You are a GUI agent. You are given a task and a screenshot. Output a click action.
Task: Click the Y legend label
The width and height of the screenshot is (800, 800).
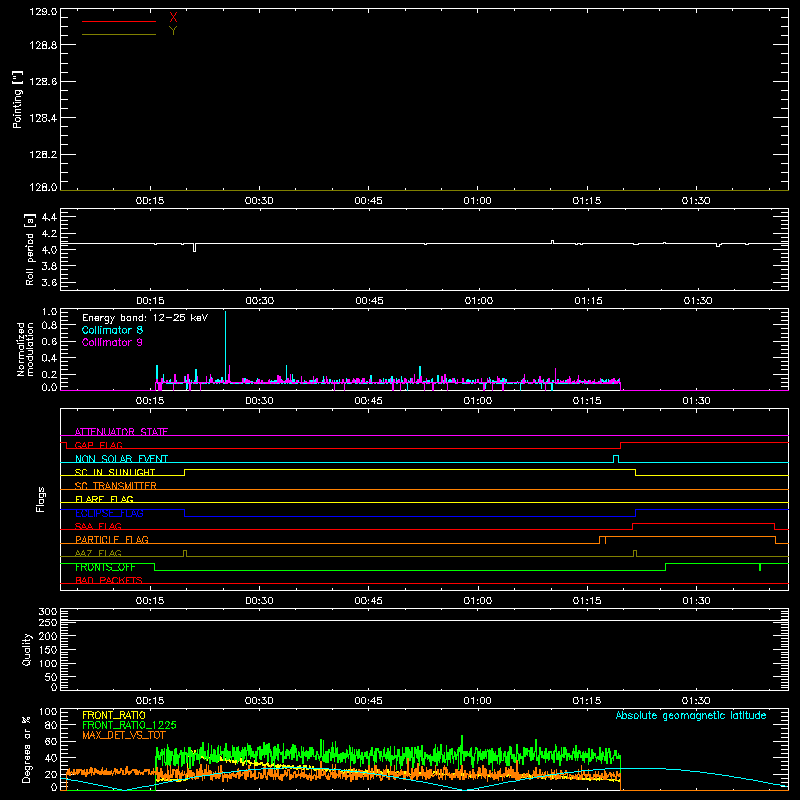tap(173, 31)
